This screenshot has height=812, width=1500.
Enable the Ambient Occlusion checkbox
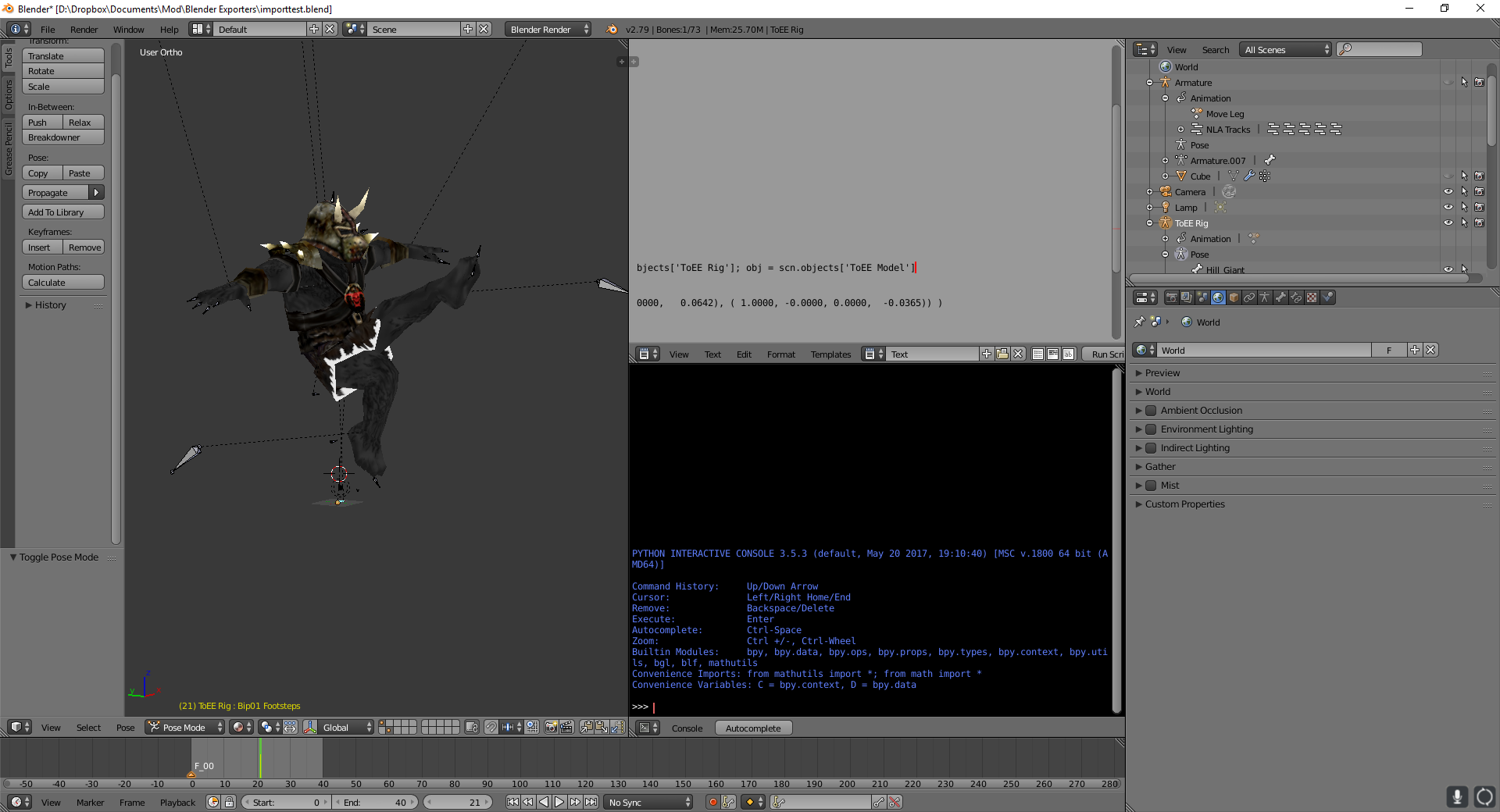(x=1151, y=411)
